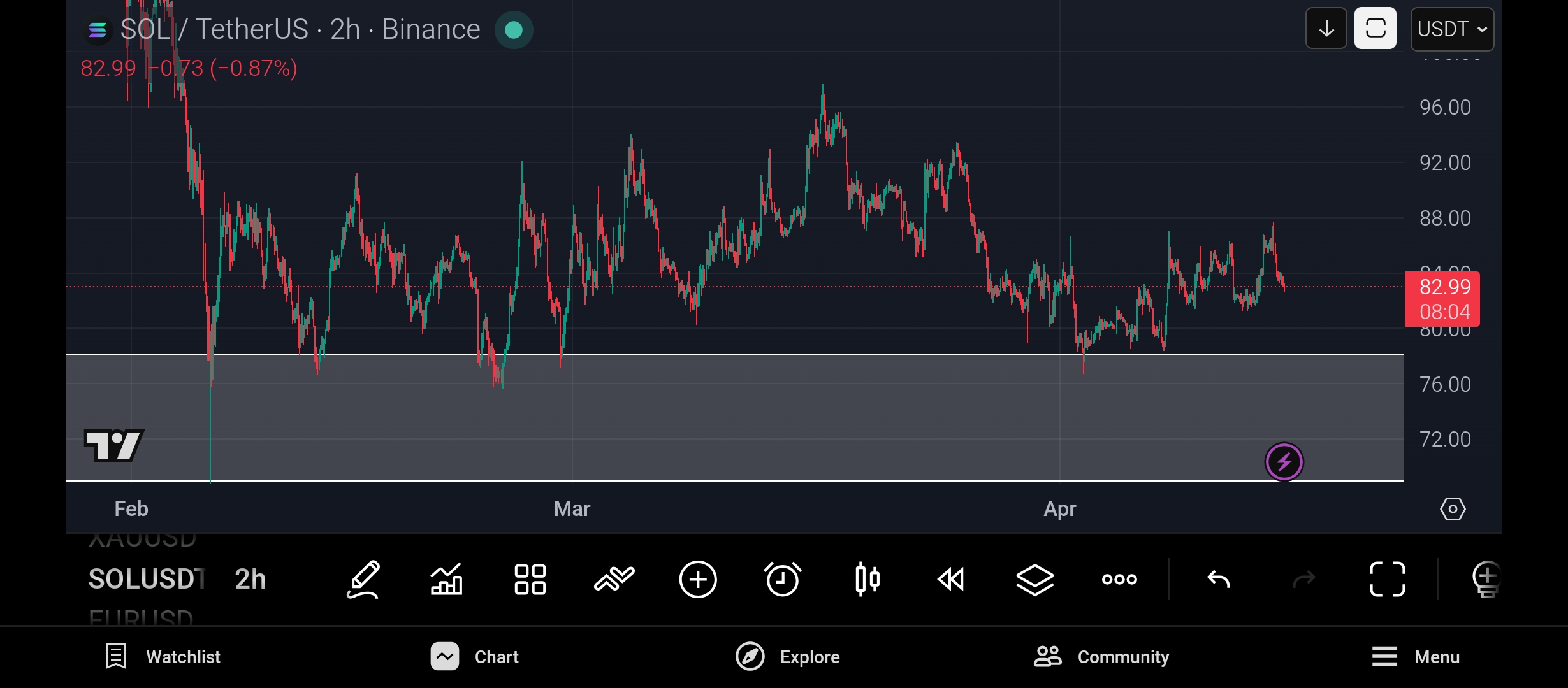Open the indicators bar-chart icon
The height and width of the screenshot is (688, 1568).
point(446,579)
